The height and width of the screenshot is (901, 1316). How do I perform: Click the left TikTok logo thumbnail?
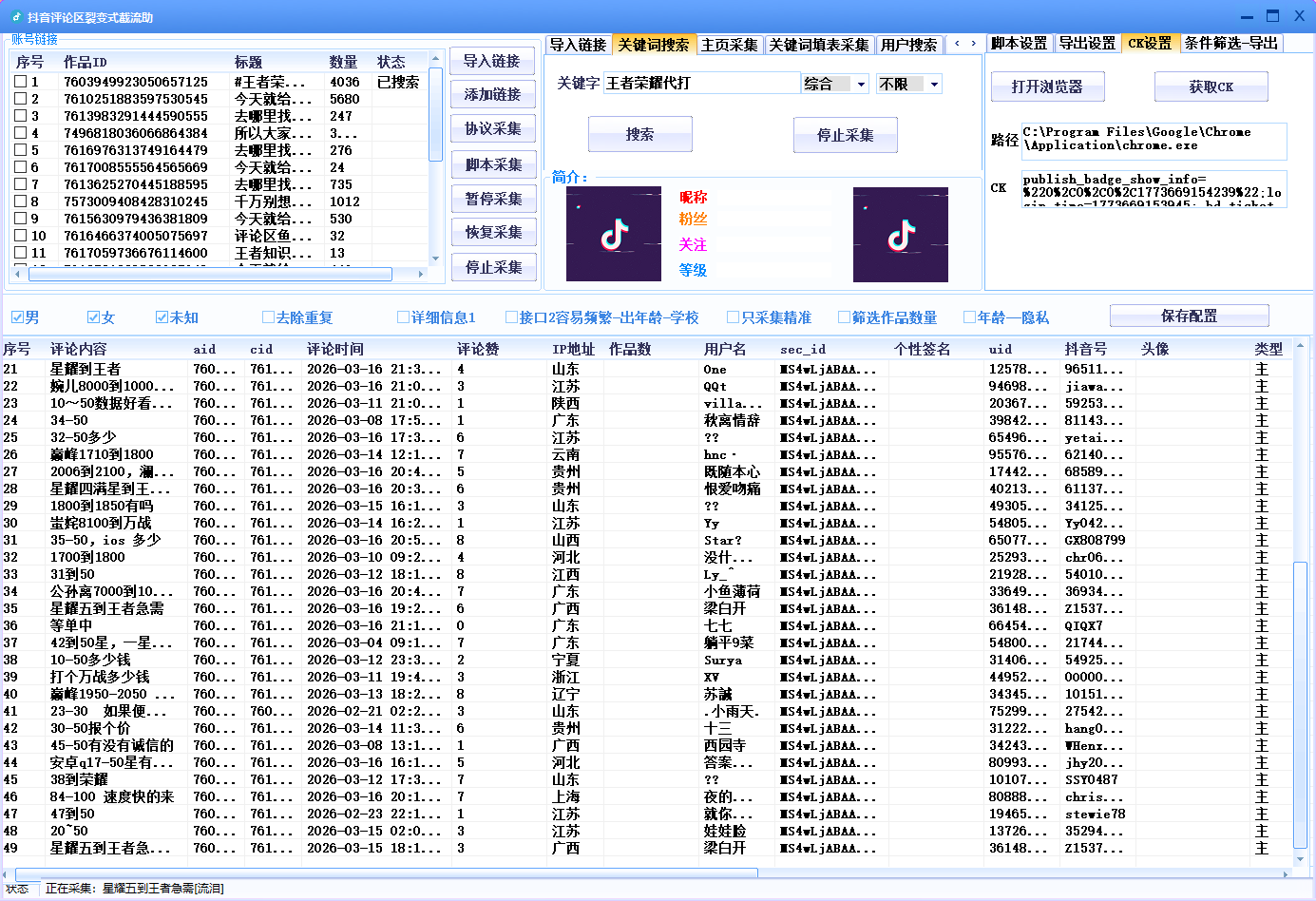point(613,234)
